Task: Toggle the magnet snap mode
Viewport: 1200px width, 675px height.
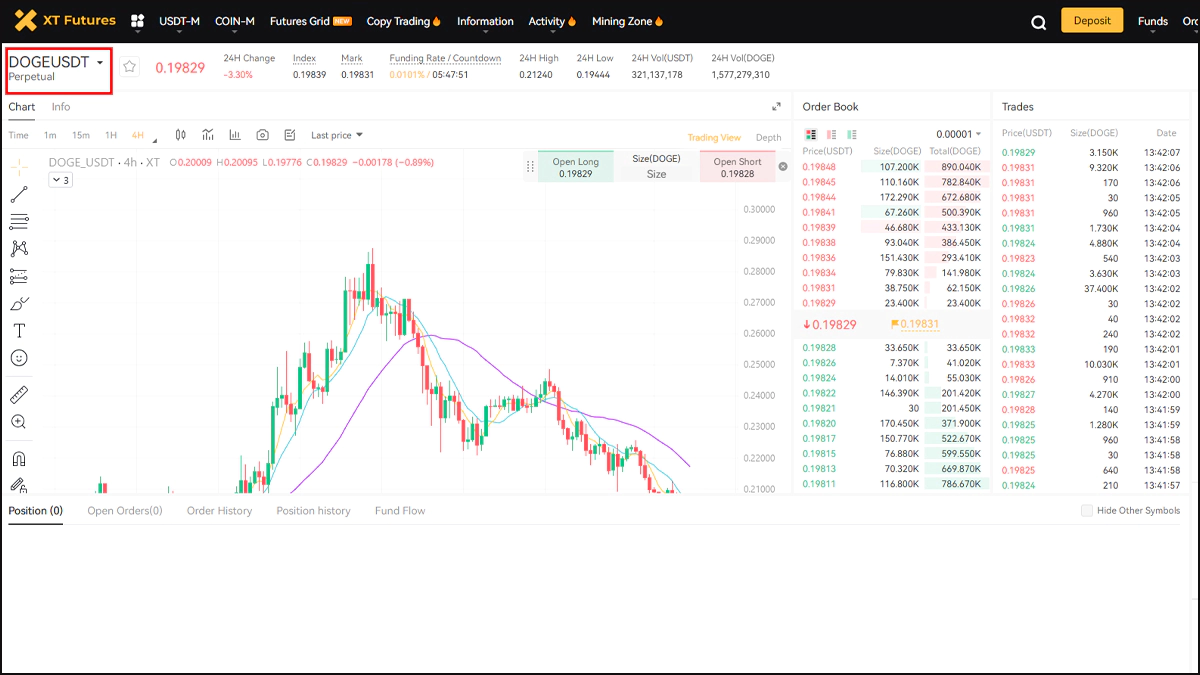Action: click(19, 459)
